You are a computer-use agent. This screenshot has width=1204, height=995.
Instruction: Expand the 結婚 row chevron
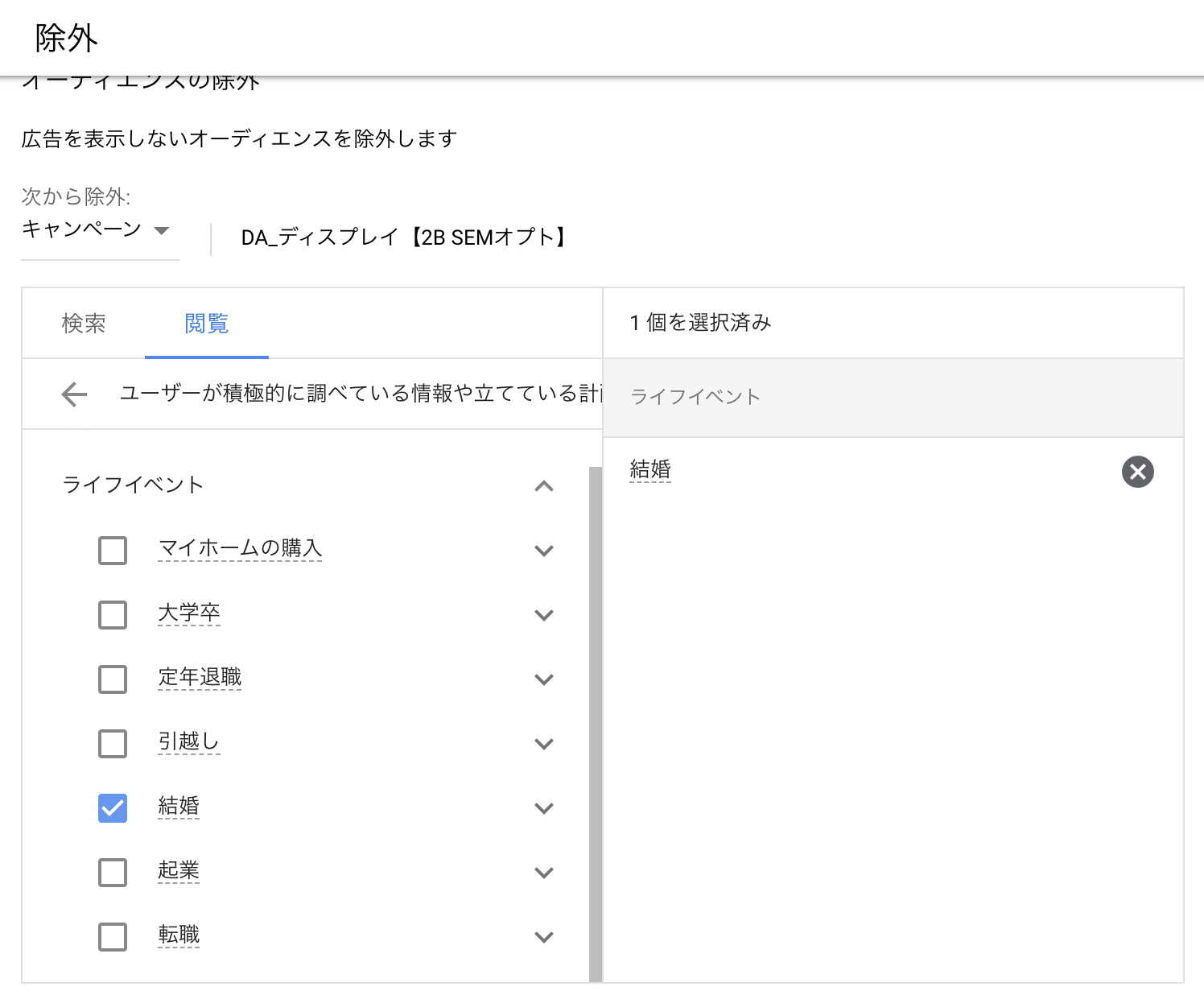click(544, 808)
